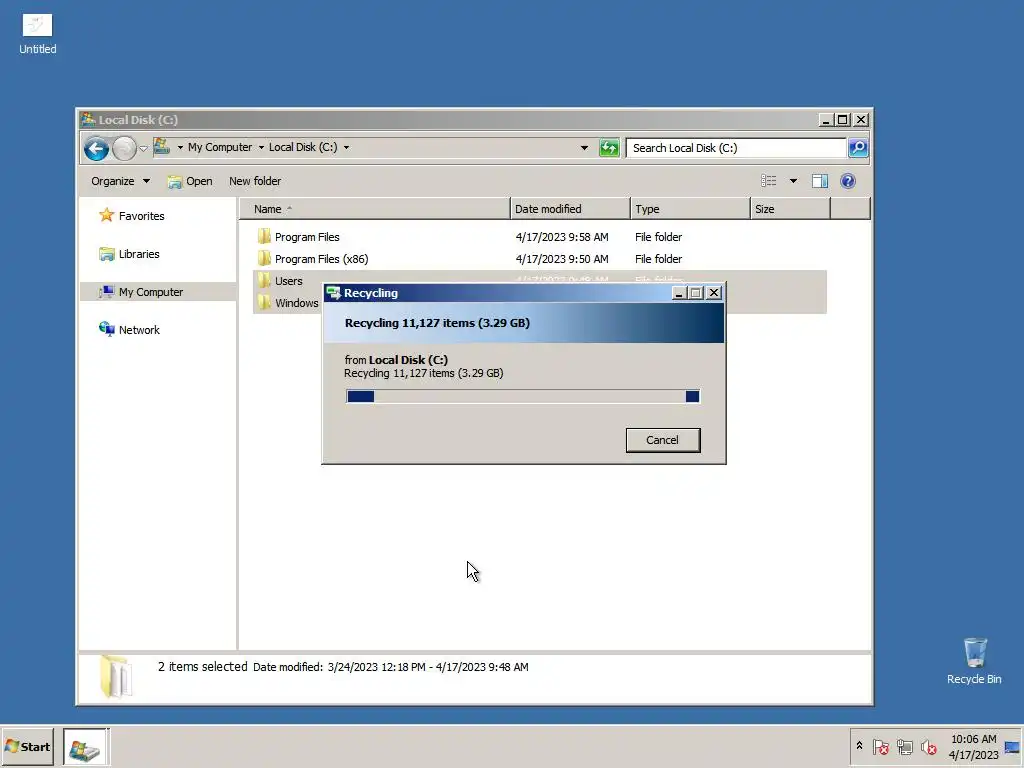Click the Recycle Bin desktop icon
This screenshot has width=1024, height=768.
coord(974,652)
